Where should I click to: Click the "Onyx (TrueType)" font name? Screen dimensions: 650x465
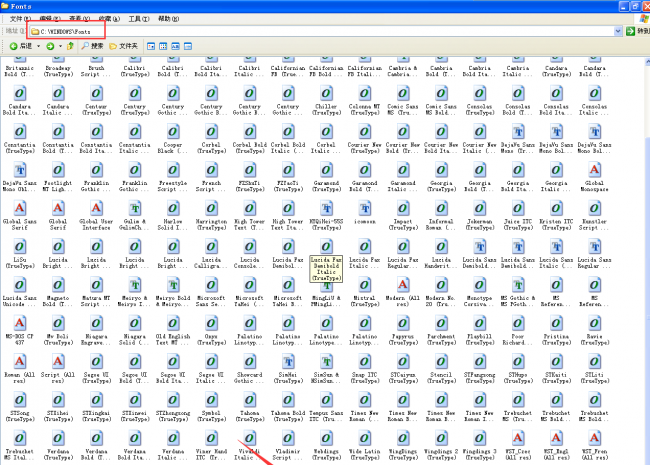coord(211,339)
